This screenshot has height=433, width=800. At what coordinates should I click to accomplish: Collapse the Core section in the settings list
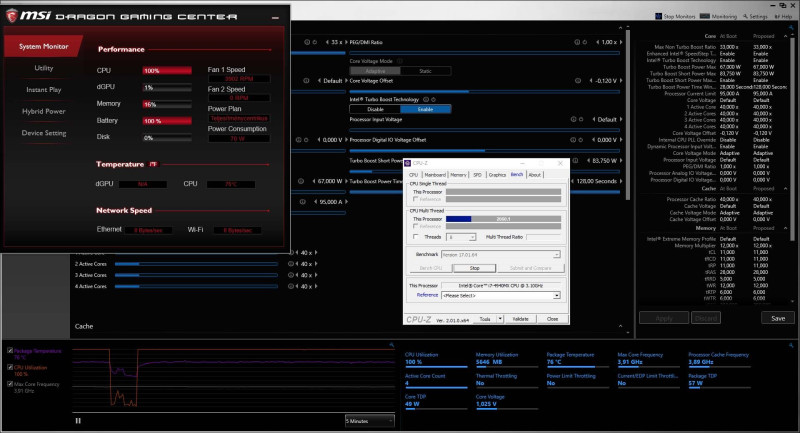(785, 36)
